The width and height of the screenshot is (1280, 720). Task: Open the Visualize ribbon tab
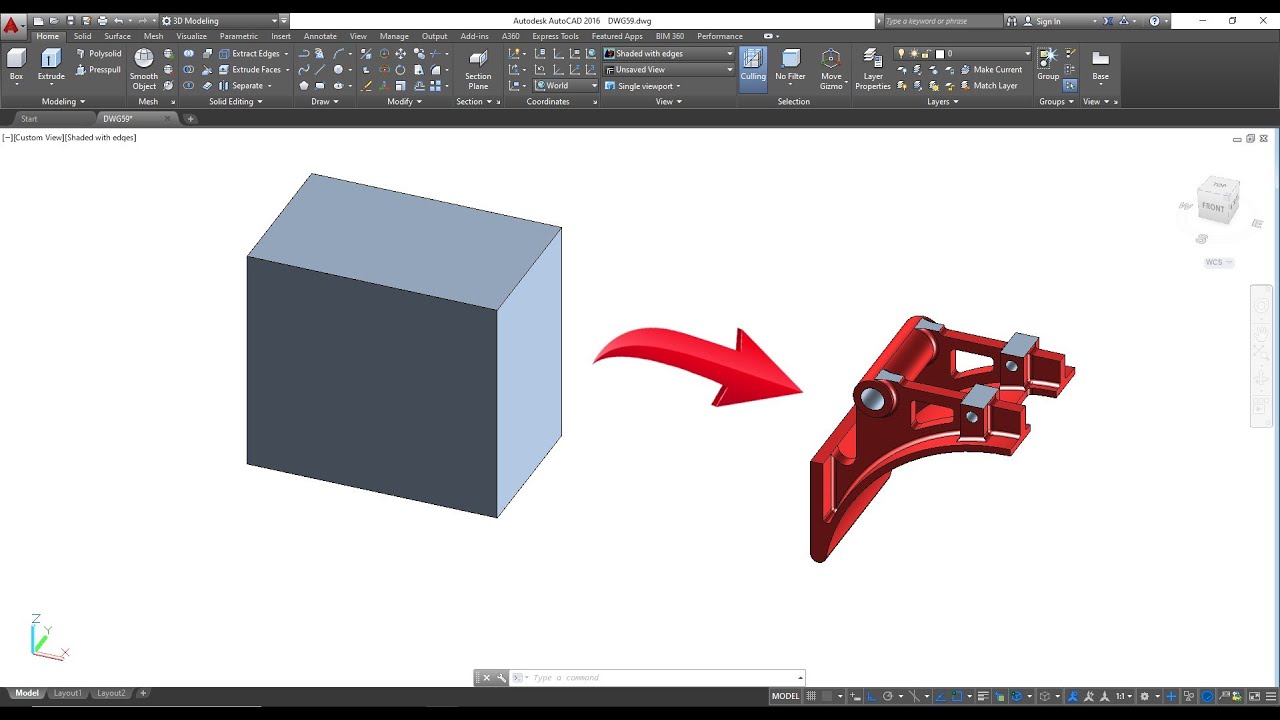click(x=191, y=36)
